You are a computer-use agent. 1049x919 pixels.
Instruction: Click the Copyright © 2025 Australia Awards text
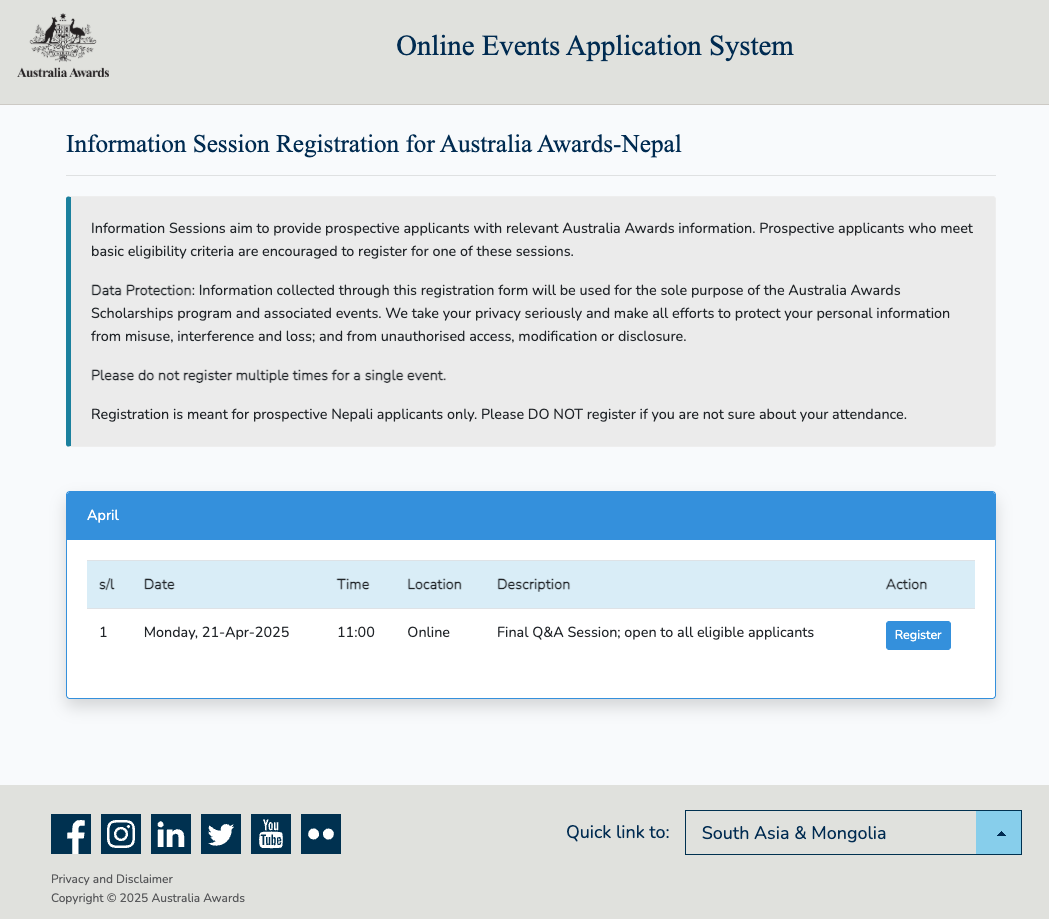pos(148,898)
